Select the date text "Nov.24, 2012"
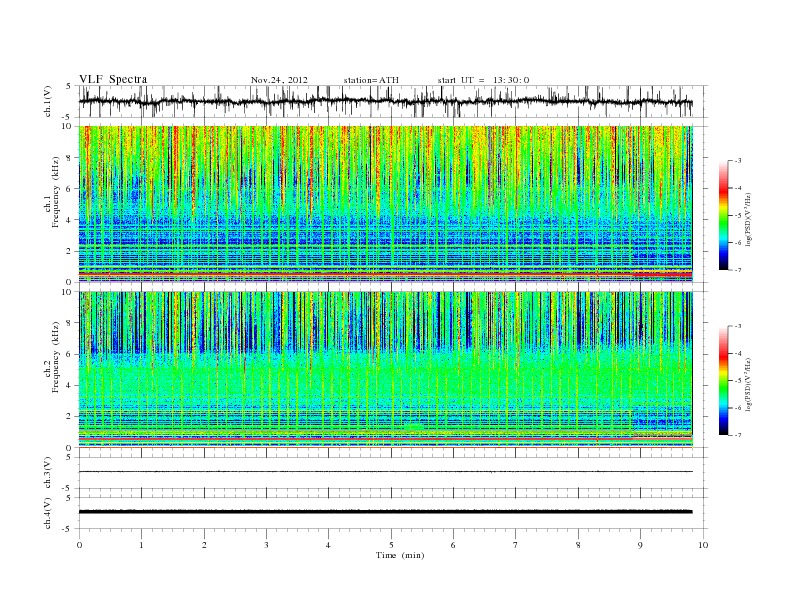The height and width of the screenshot is (612, 792). coord(279,80)
